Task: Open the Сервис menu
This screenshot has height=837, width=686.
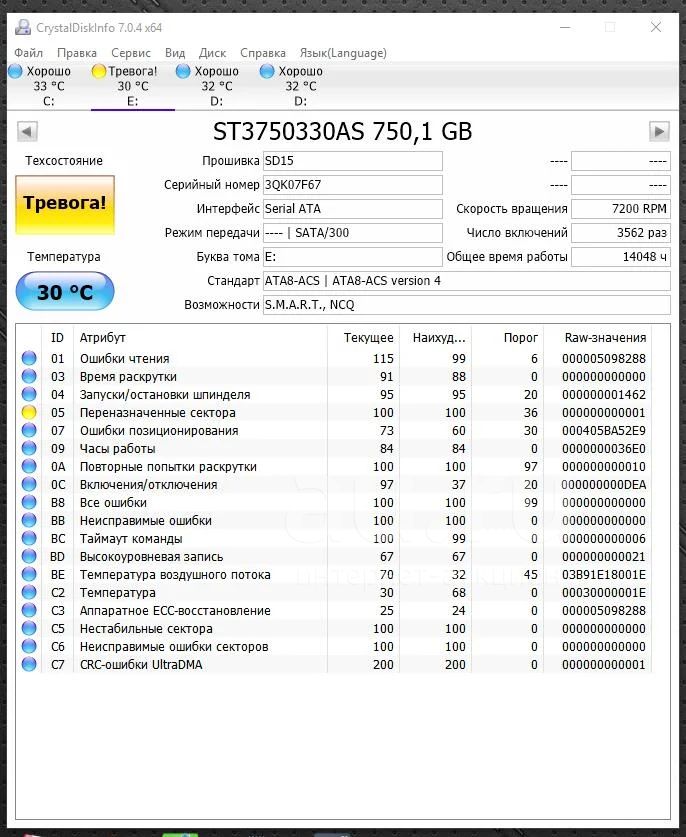Action: click(x=131, y=53)
